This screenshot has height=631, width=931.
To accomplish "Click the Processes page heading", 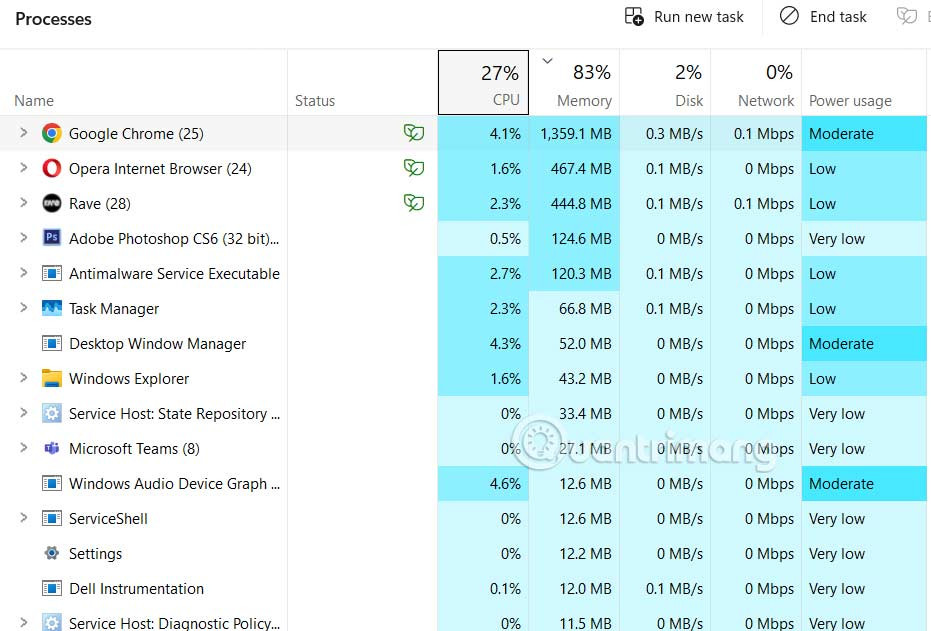I will [53, 18].
